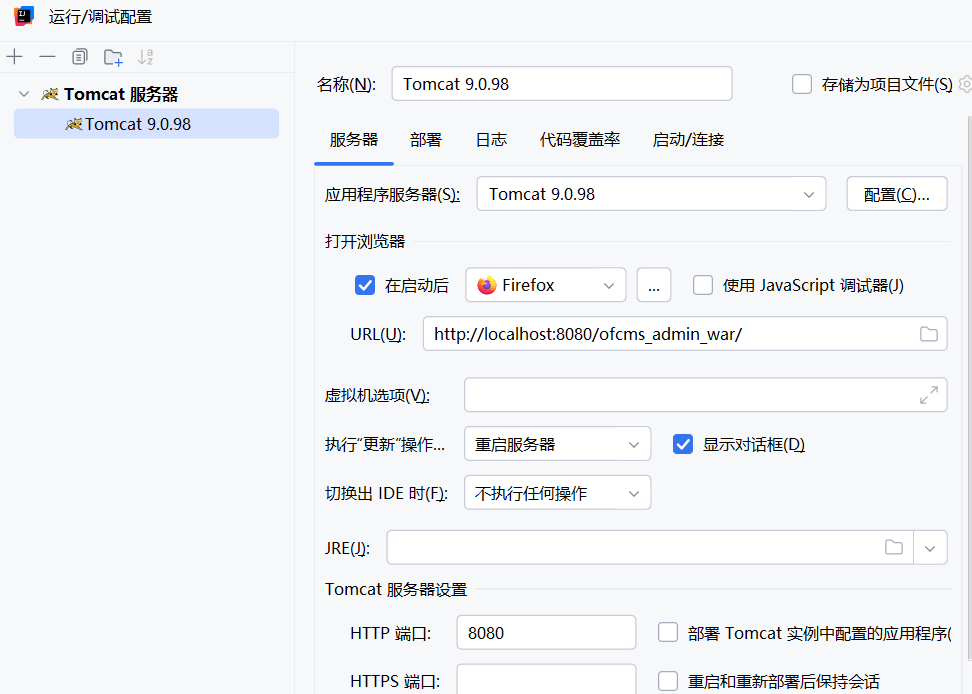This screenshot has height=694, width=972.
Task: Open the Firefox browser selection dropdown
Action: [x=545, y=285]
